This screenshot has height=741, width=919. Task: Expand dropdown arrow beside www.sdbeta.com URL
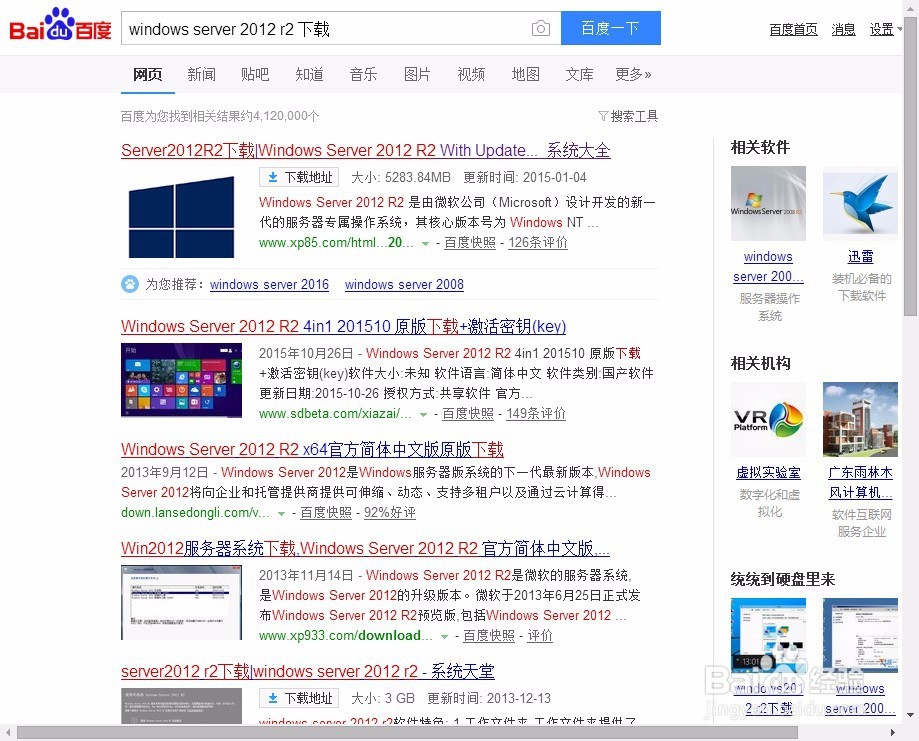[x=423, y=414]
